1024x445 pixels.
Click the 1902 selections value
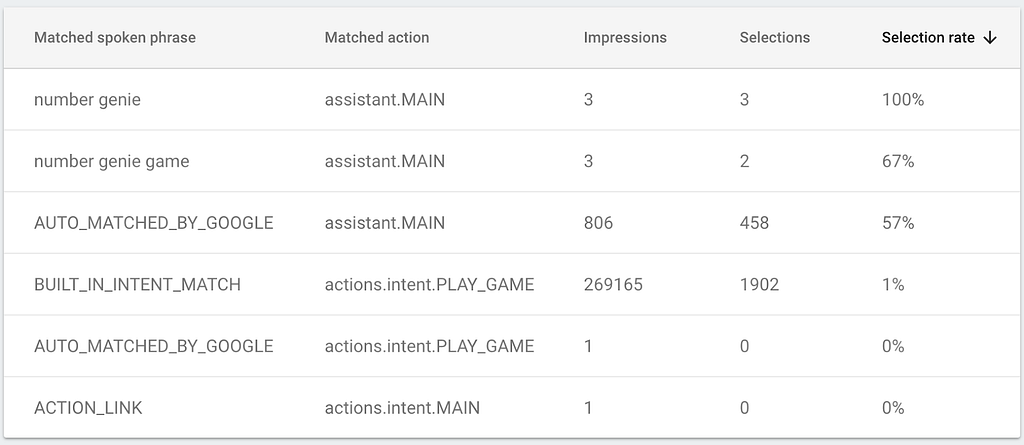(760, 285)
